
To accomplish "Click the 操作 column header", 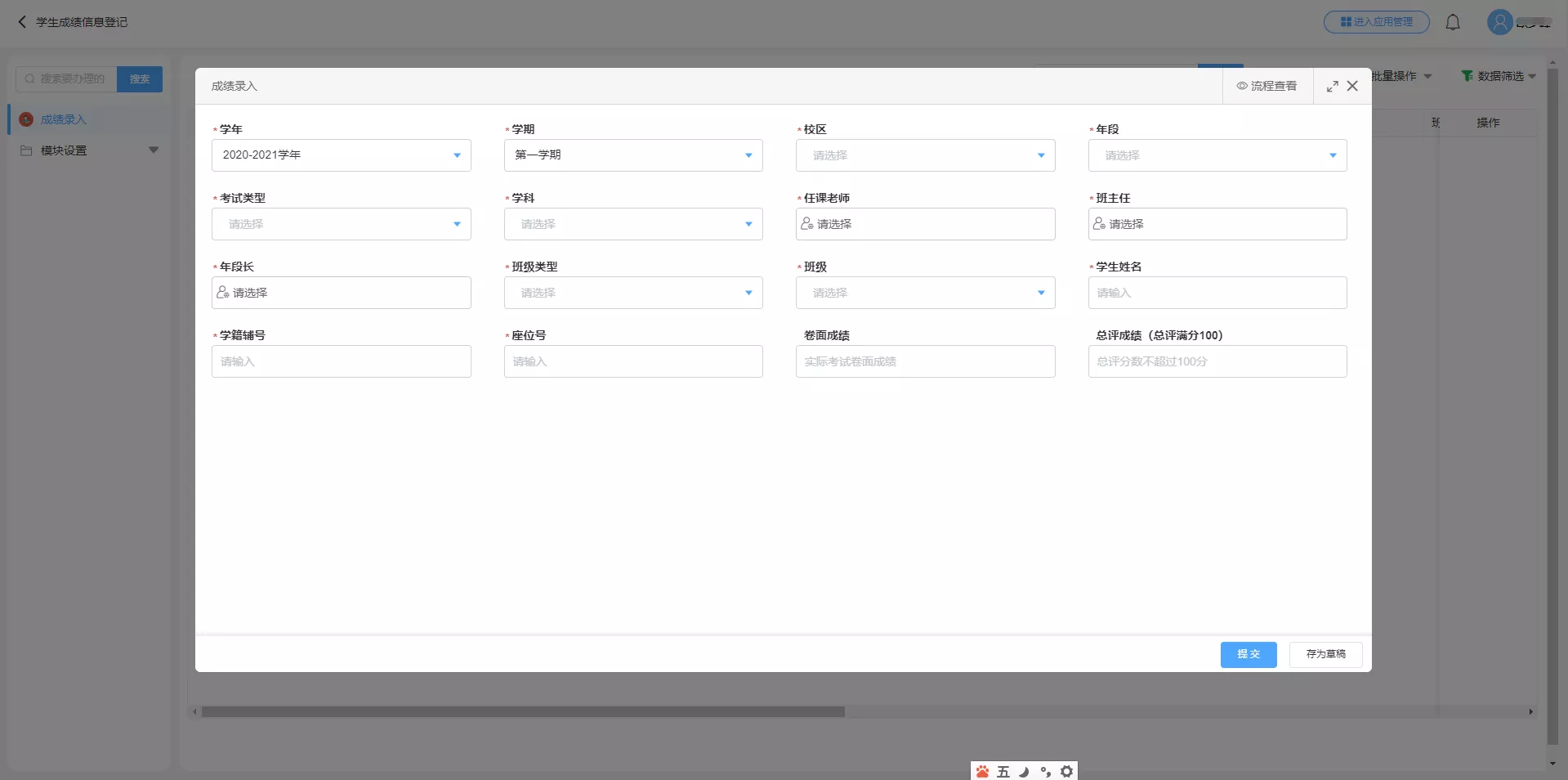I will pyautogui.click(x=1488, y=123).
